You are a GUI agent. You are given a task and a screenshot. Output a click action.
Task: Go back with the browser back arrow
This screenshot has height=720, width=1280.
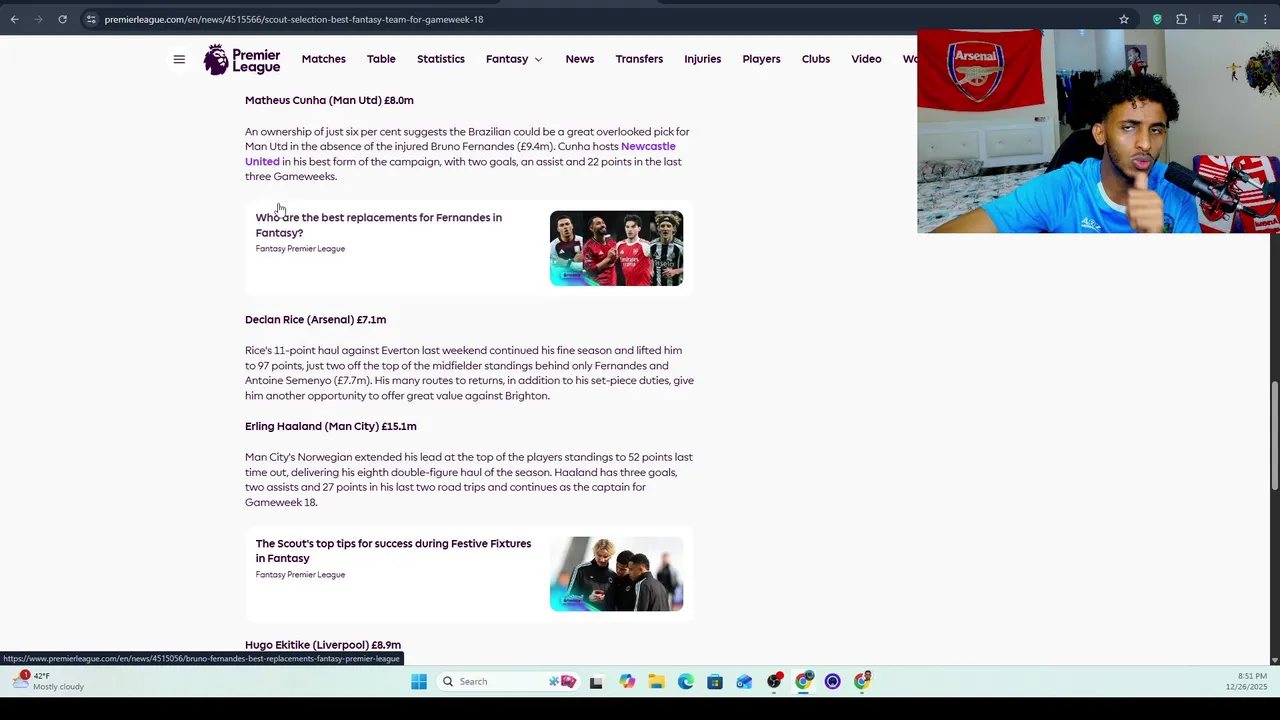coord(14,19)
